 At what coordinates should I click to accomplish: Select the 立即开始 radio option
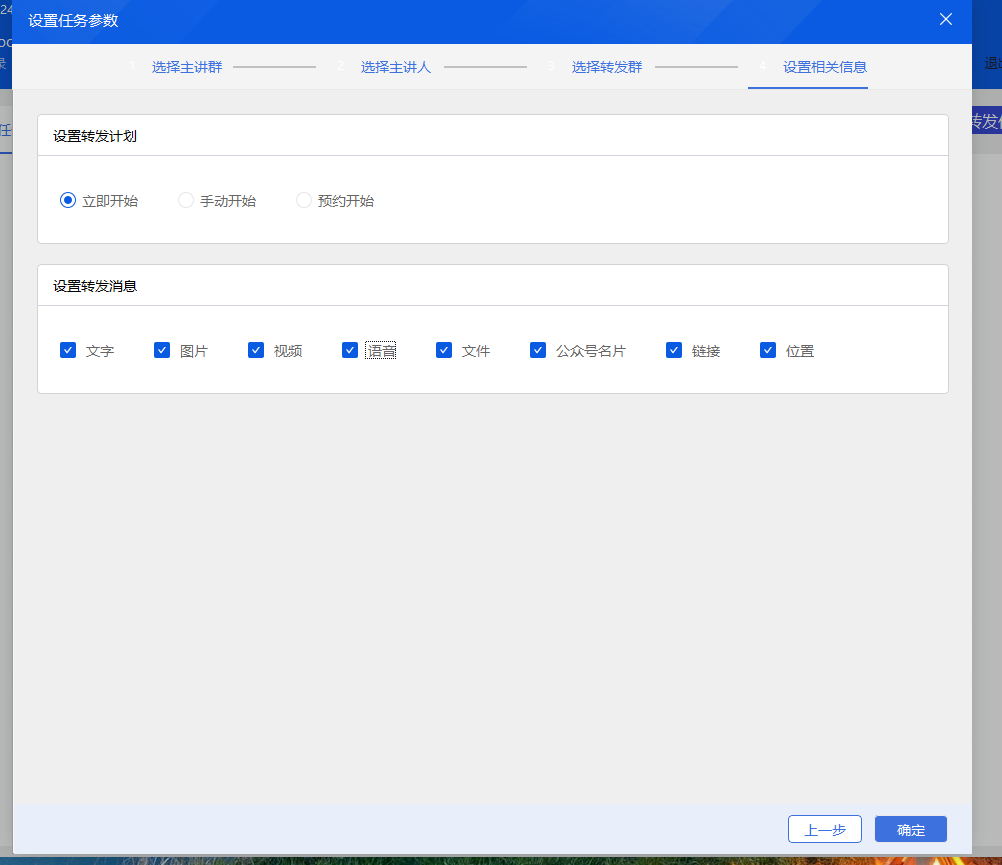pos(68,200)
